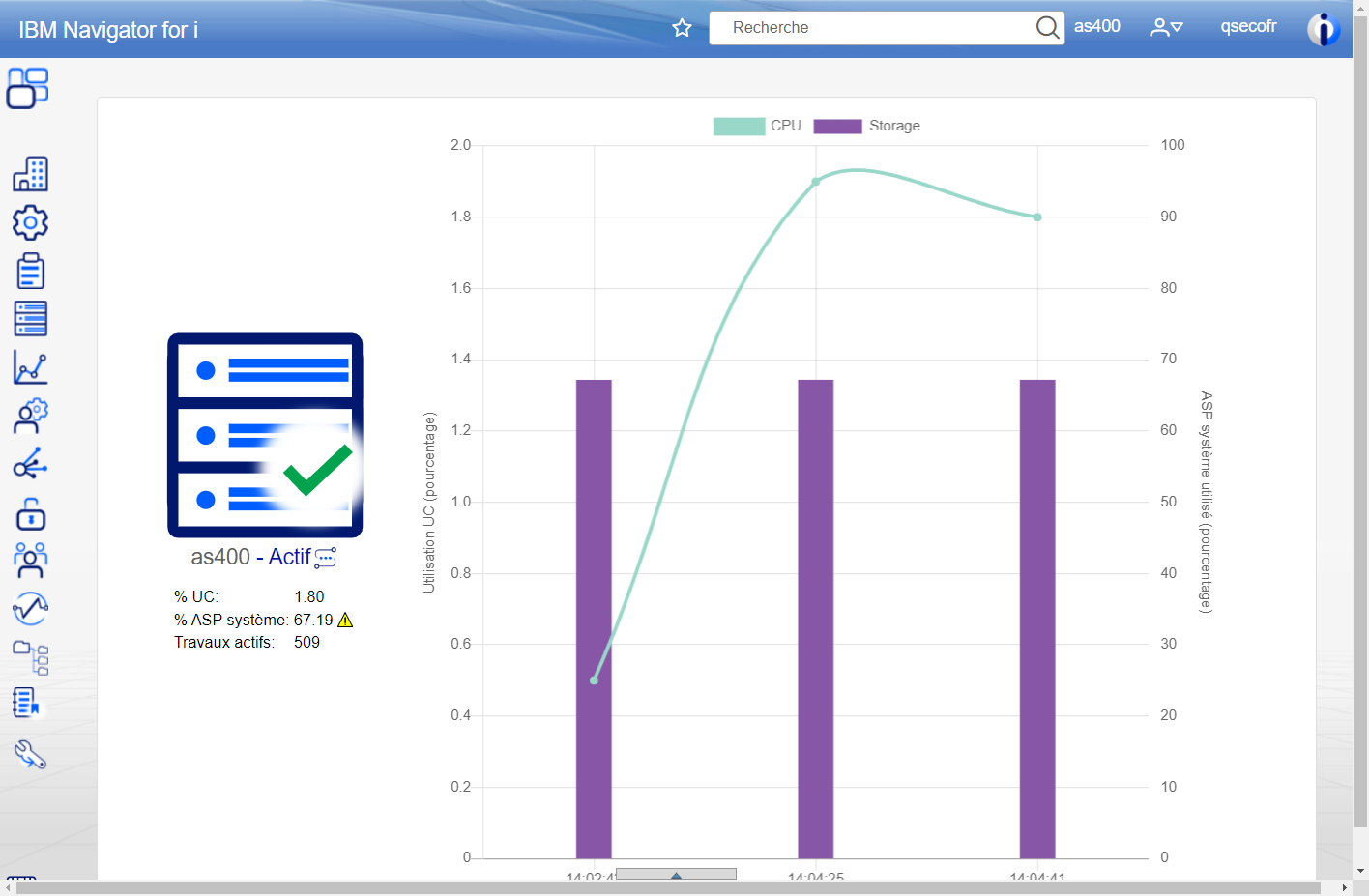Click the CPU line point at 1.9 peak

(x=816, y=182)
